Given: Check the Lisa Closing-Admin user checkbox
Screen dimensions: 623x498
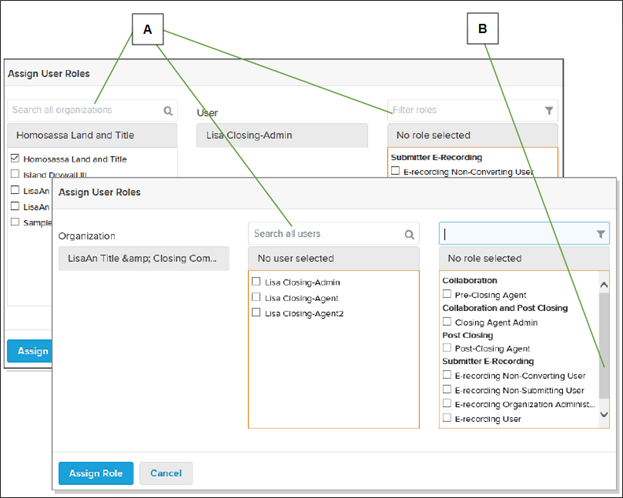Looking at the screenshot, I should 257,282.
